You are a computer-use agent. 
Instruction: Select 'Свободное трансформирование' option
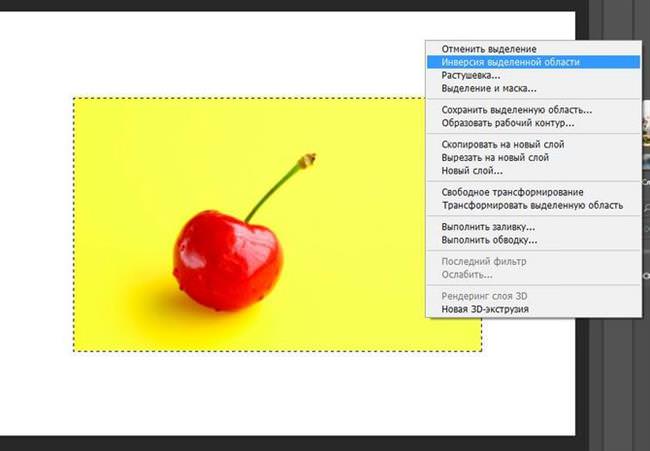(534, 192)
